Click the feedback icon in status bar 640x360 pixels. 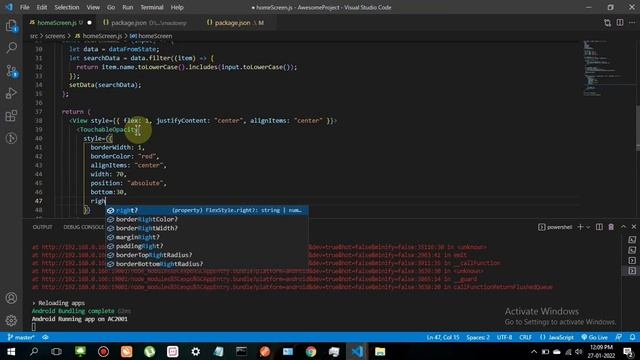click(x=619, y=337)
